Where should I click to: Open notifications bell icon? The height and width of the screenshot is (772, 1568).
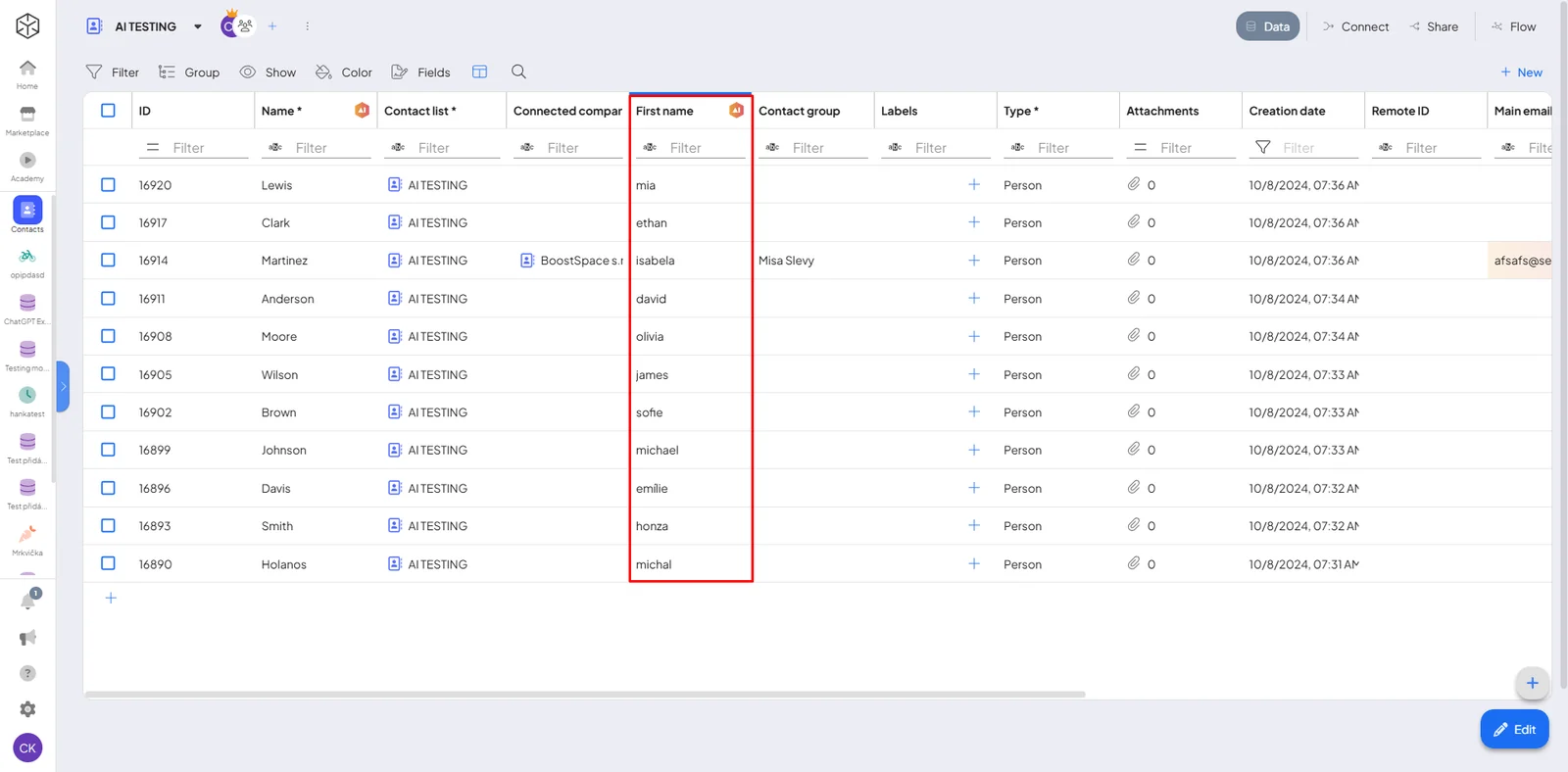(28, 600)
